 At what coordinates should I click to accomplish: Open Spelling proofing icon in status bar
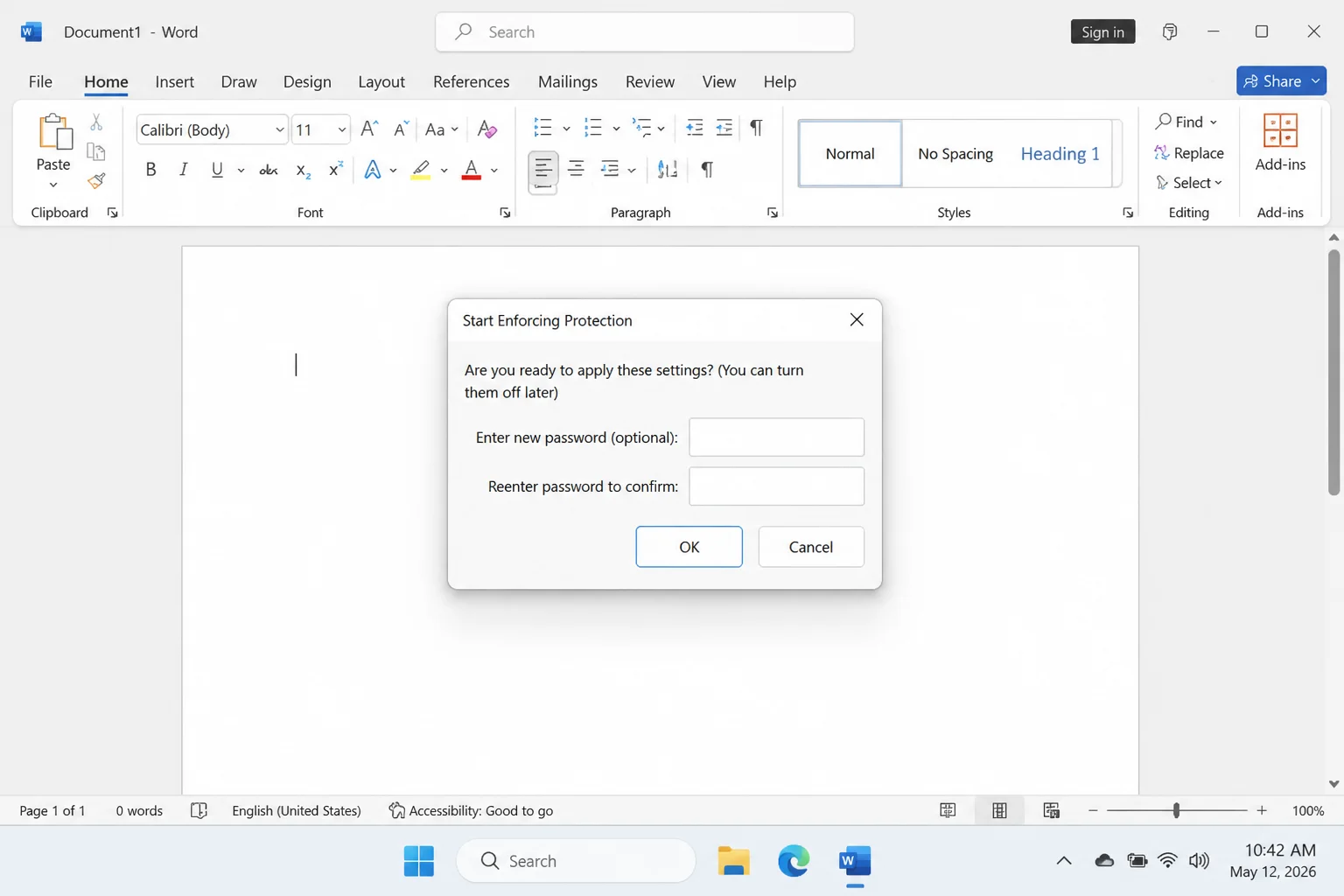click(x=199, y=810)
